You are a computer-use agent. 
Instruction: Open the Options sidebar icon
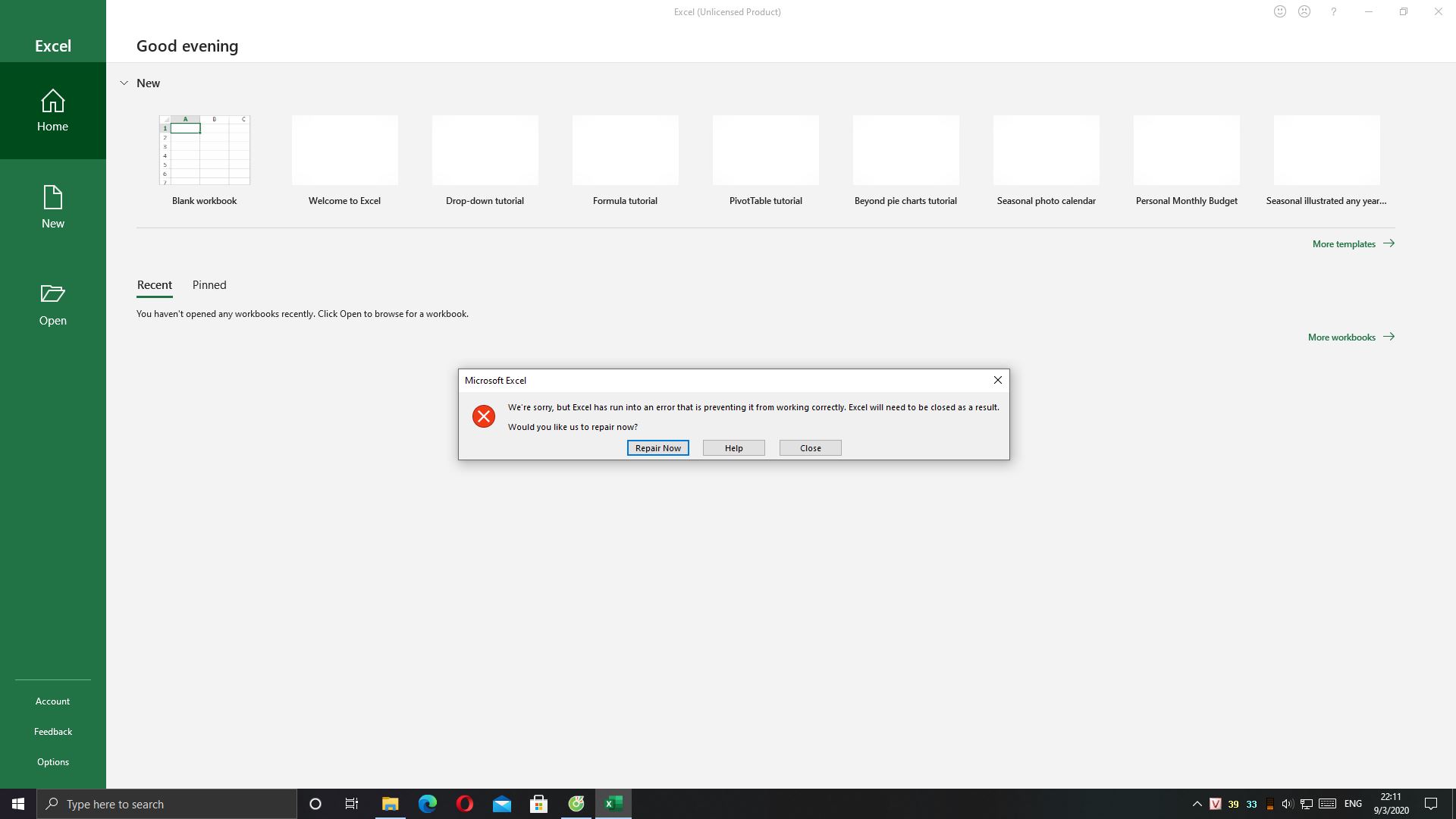coord(53,761)
